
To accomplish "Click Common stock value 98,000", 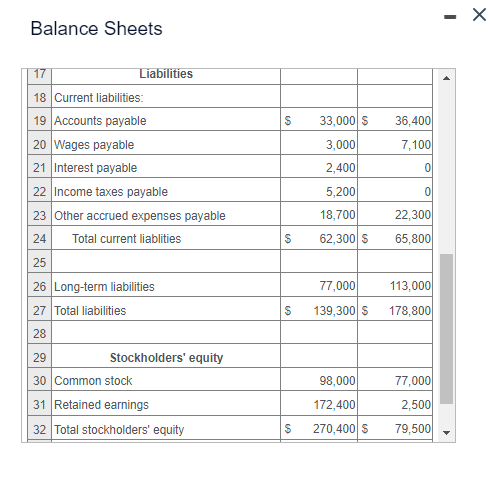I will coord(337,381).
